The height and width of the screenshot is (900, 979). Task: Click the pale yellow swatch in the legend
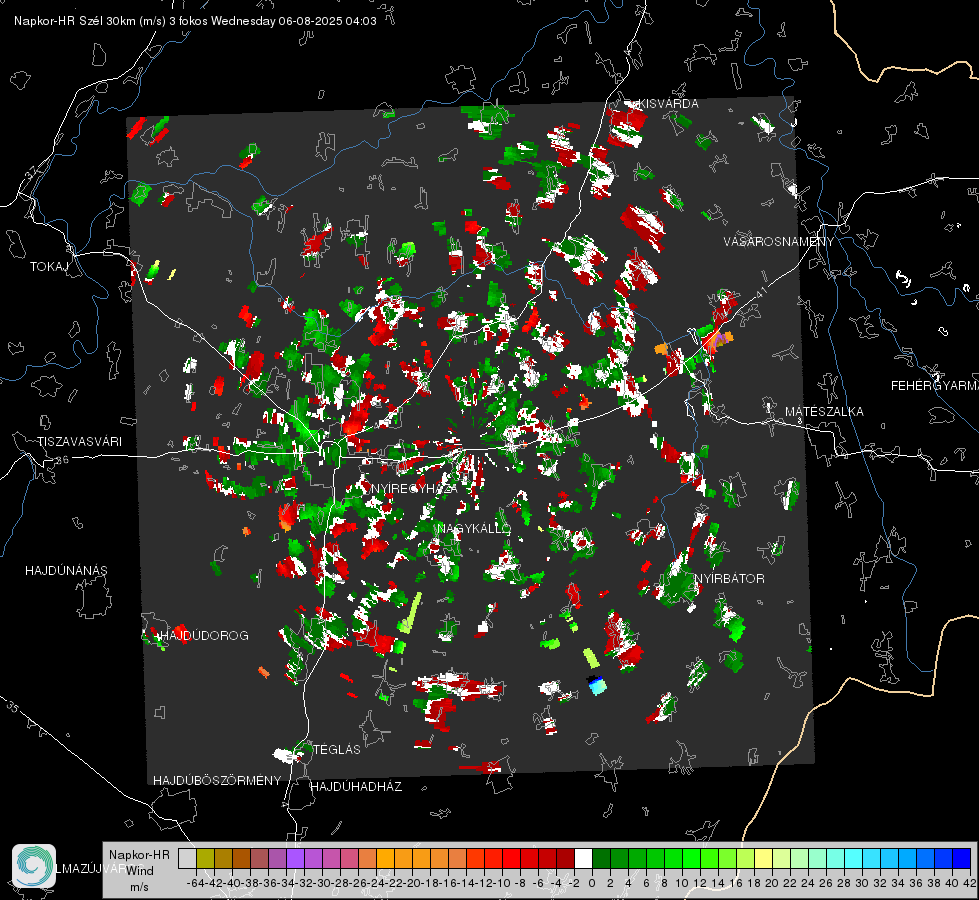tap(763, 858)
